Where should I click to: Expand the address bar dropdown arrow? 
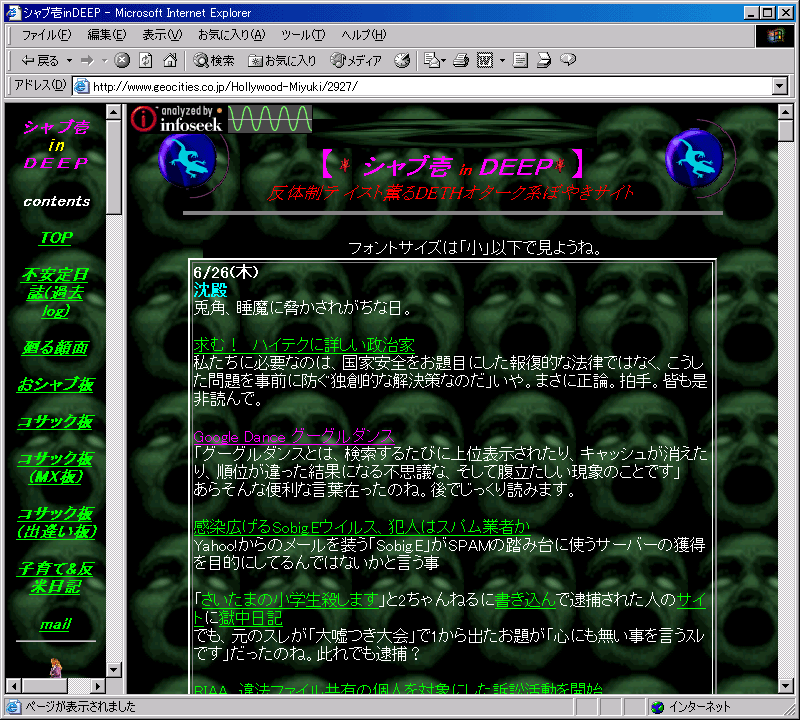coord(780,86)
